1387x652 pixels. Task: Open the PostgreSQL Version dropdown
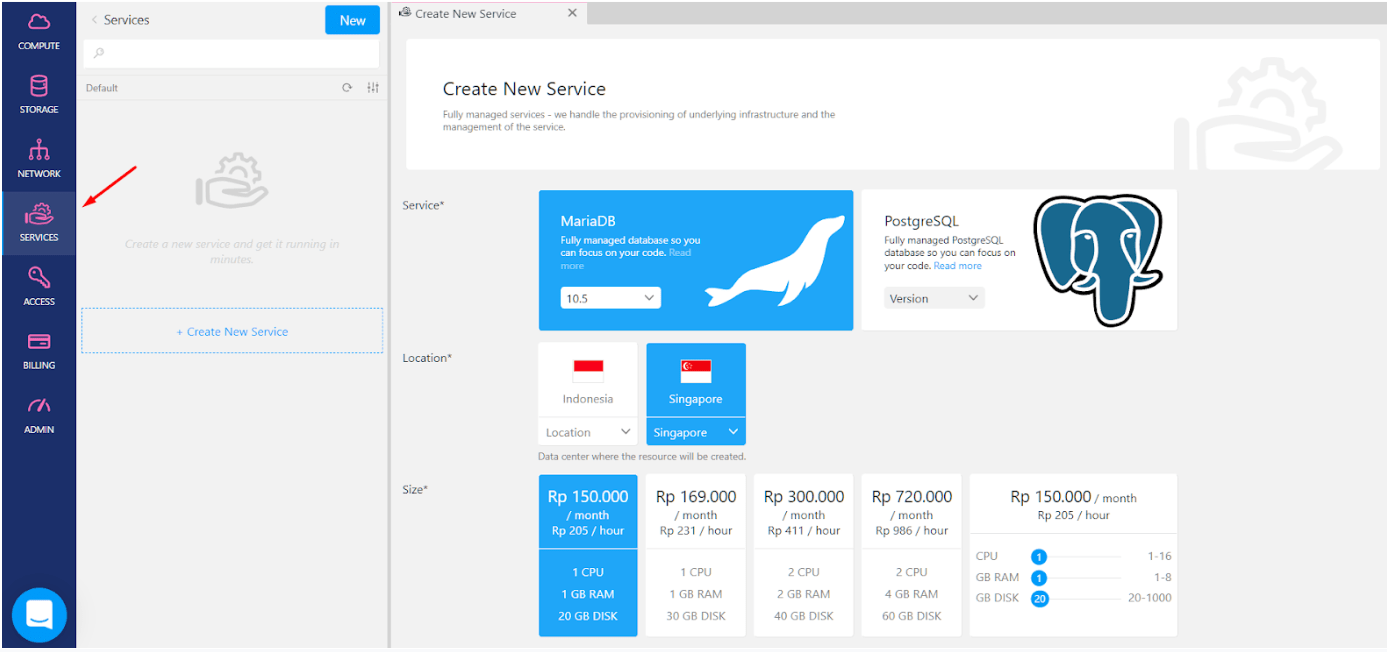[934, 298]
